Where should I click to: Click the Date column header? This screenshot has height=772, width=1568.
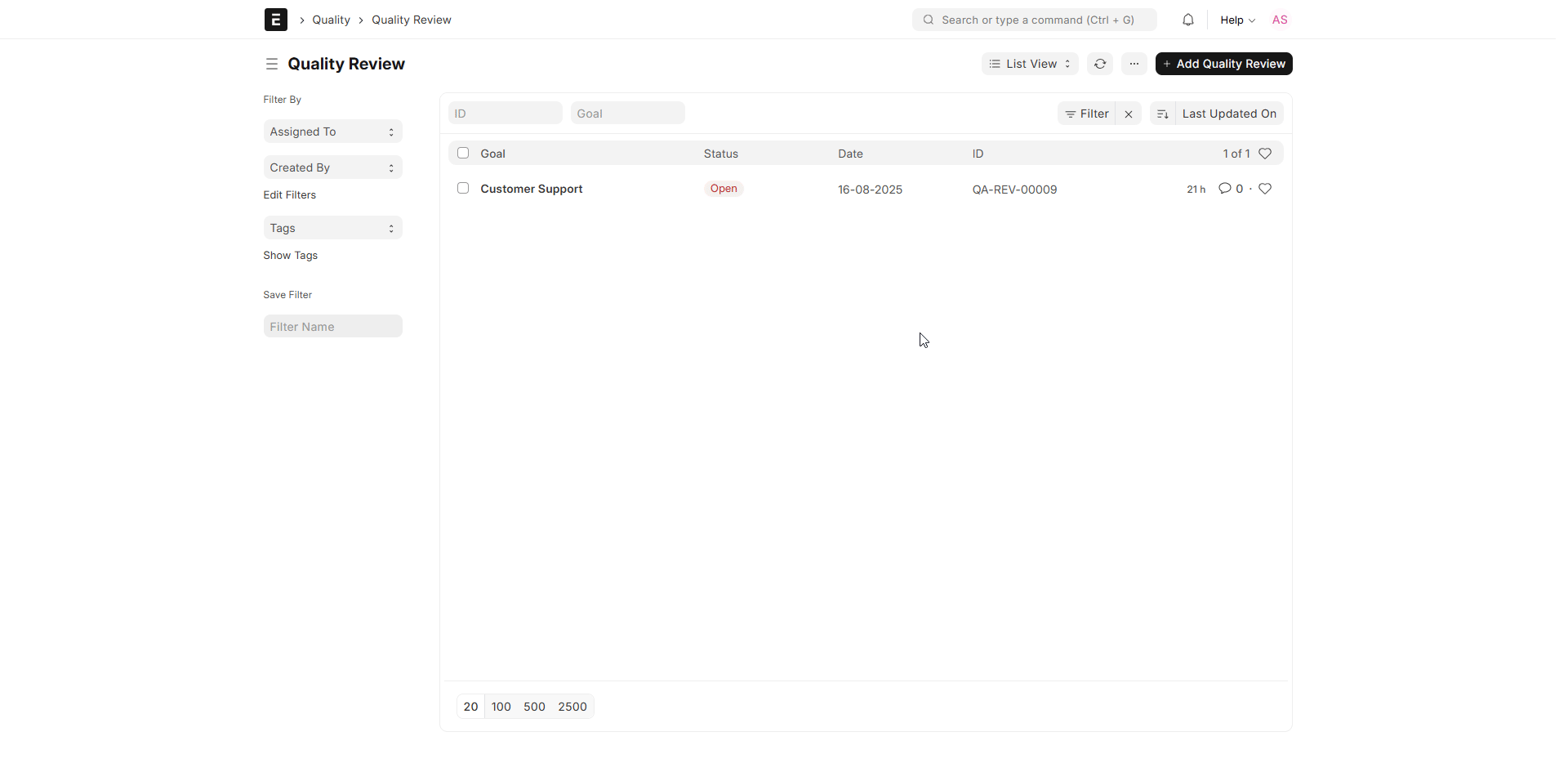coord(850,154)
